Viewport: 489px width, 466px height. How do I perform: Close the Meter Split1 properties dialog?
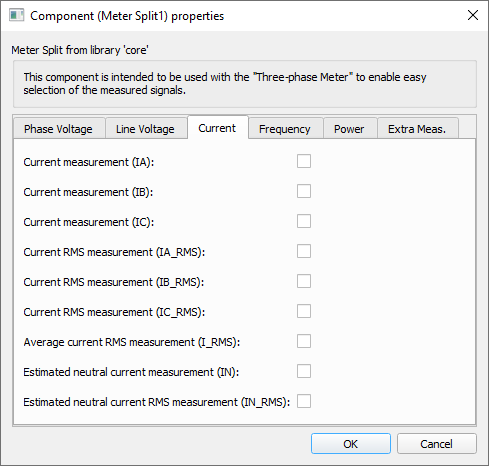(473, 15)
